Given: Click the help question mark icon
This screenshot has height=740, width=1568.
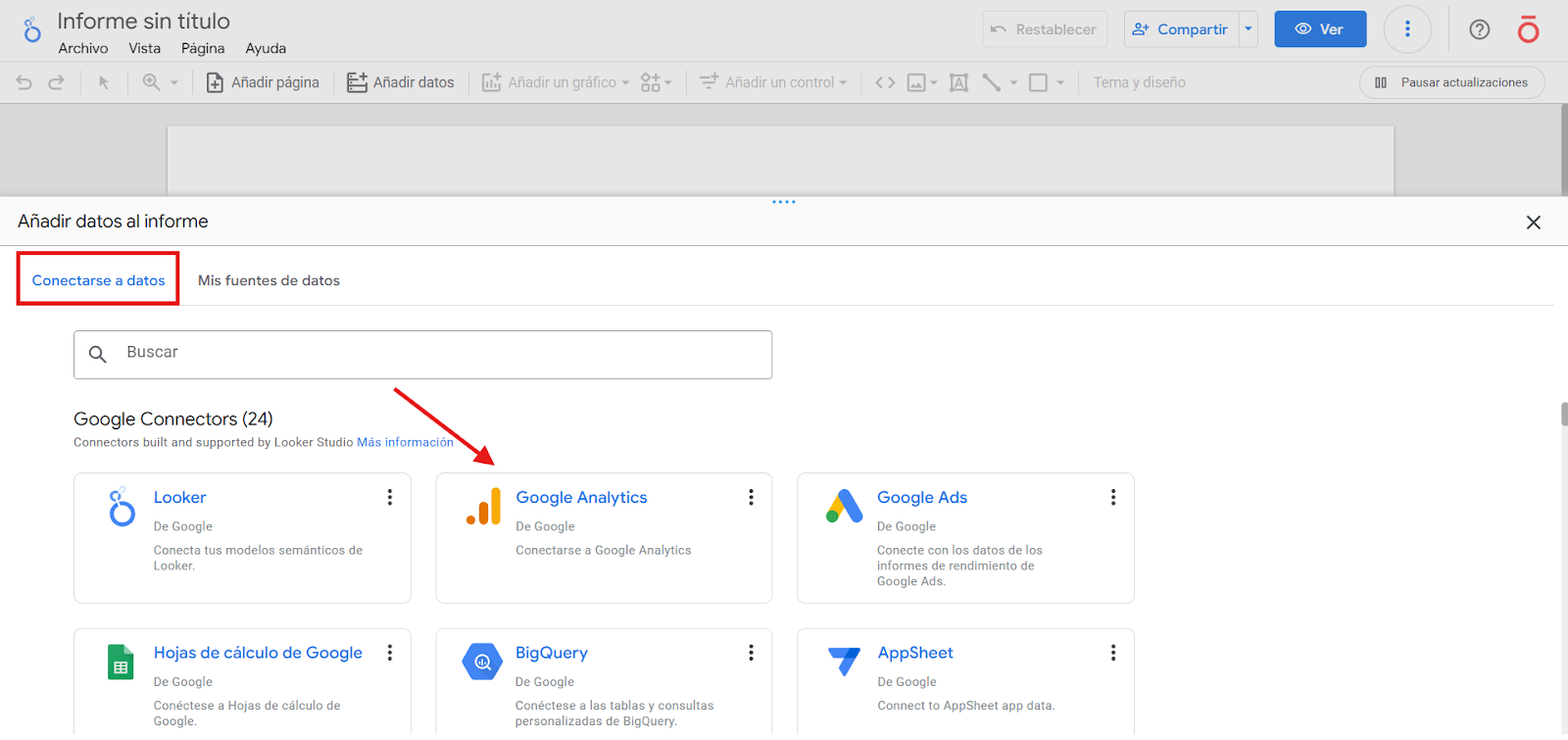Looking at the screenshot, I should pos(1480,29).
